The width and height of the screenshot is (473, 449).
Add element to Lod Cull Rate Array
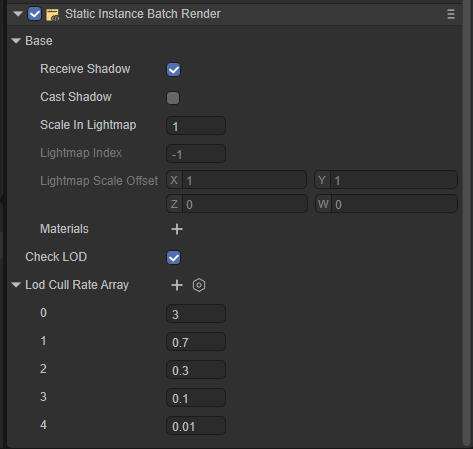click(177, 285)
